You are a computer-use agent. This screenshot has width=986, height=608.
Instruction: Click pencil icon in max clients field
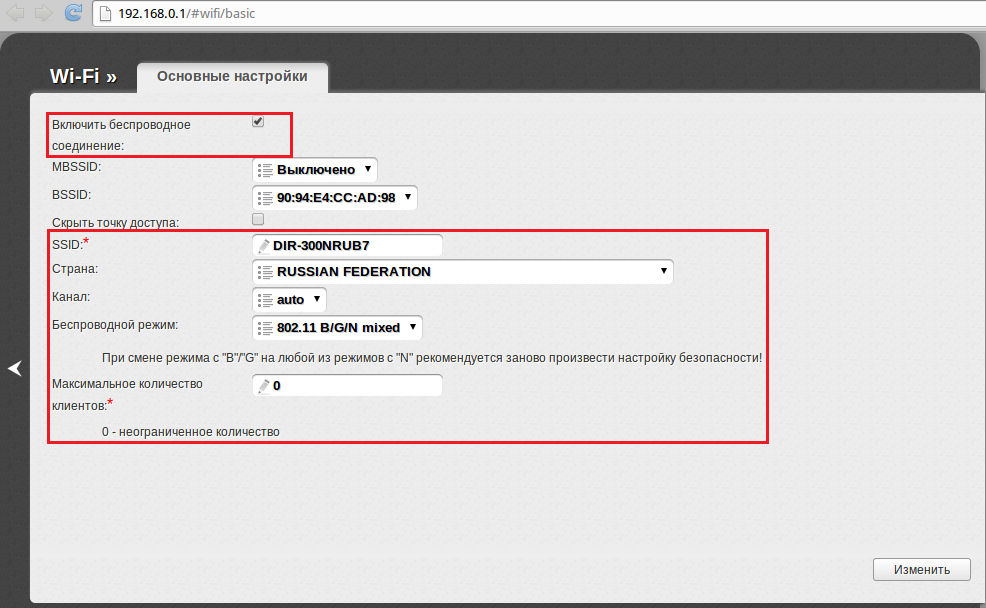(264, 386)
